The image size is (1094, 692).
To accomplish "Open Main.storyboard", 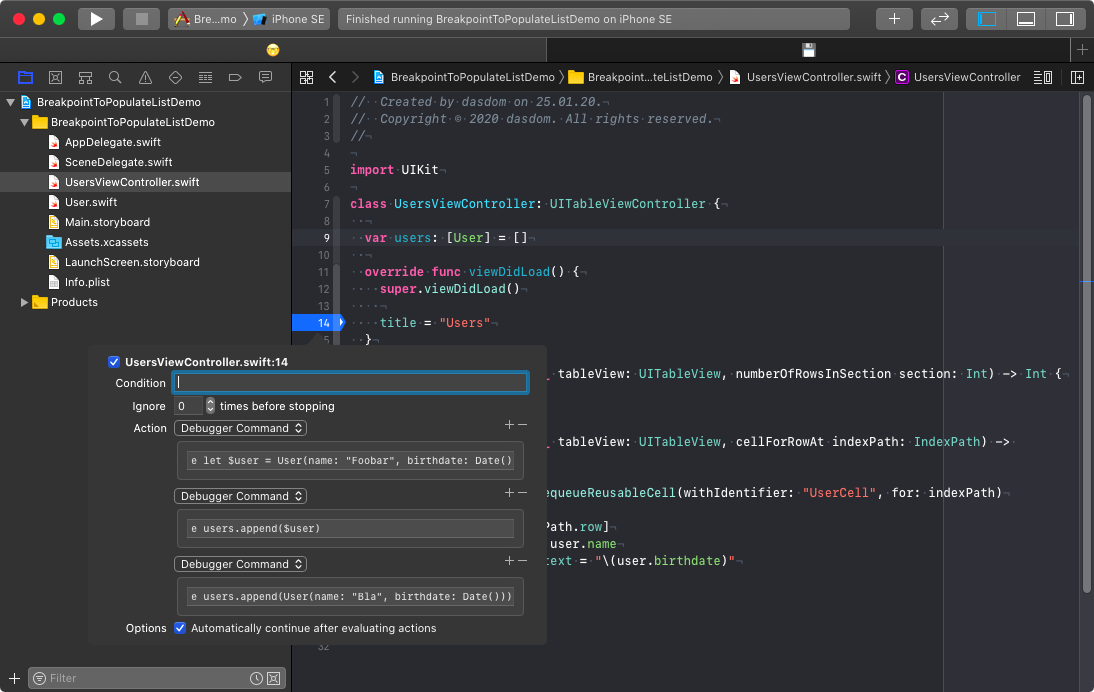I will [x=107, y=222].
